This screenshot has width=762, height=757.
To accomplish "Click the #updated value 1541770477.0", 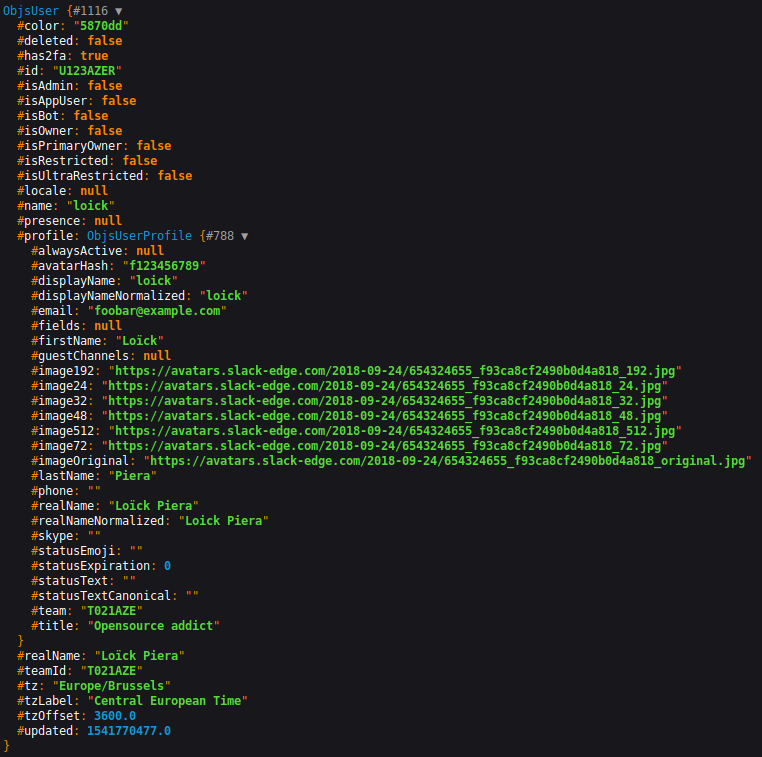I will (x=129, y=731).
